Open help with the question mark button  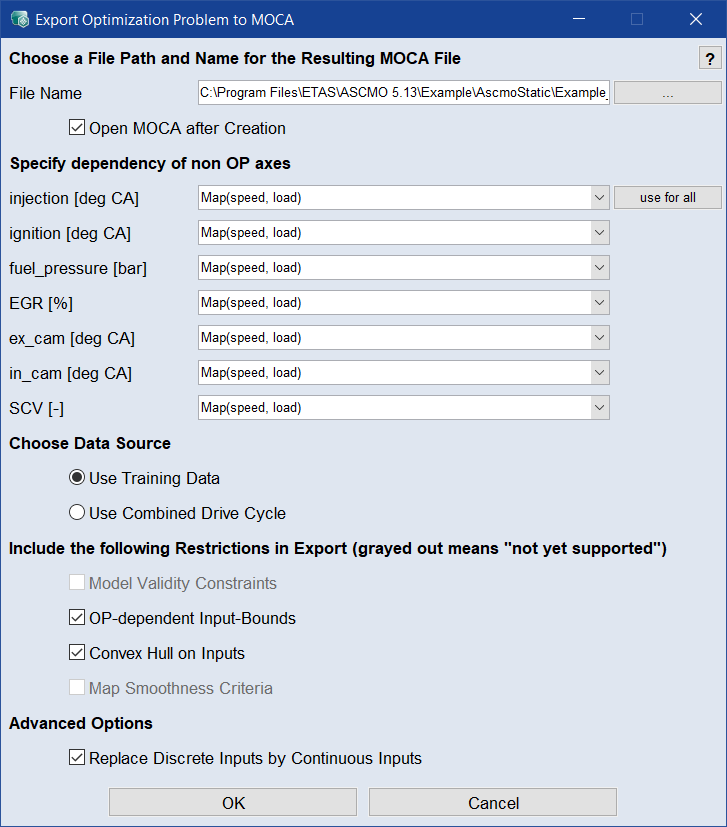tap(708, 58)
